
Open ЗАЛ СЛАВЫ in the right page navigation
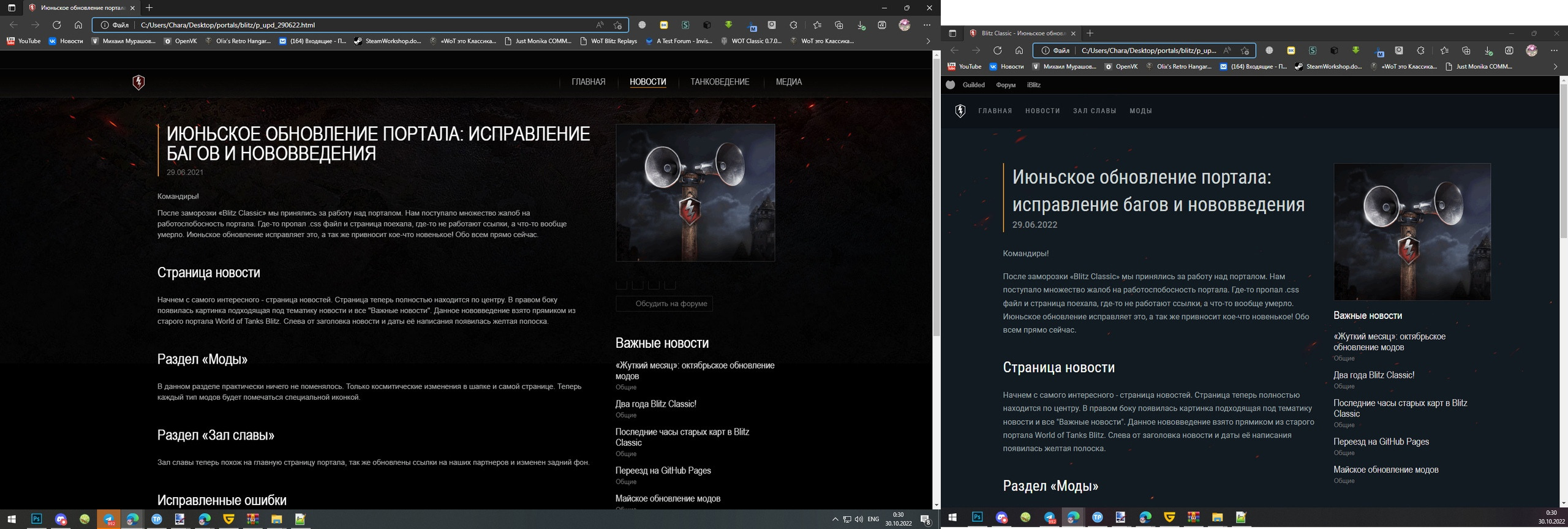[1095, 111]
